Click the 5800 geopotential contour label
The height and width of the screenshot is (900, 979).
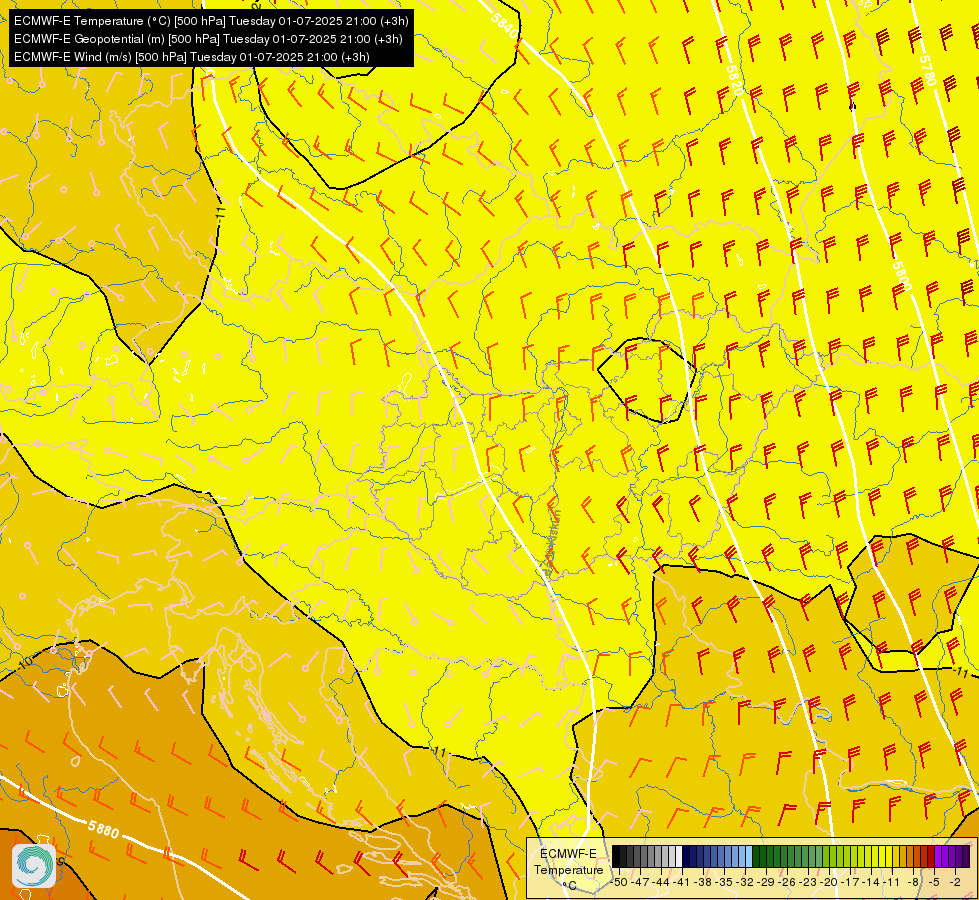902,276
